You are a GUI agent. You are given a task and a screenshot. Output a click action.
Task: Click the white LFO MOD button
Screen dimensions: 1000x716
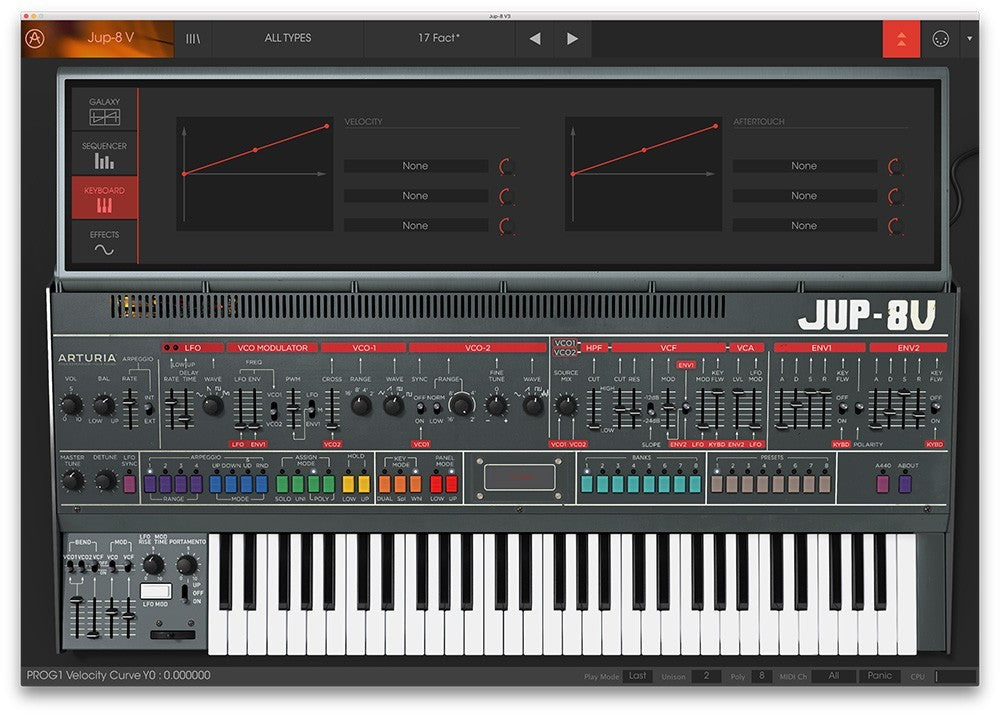[x=156, y=591]
